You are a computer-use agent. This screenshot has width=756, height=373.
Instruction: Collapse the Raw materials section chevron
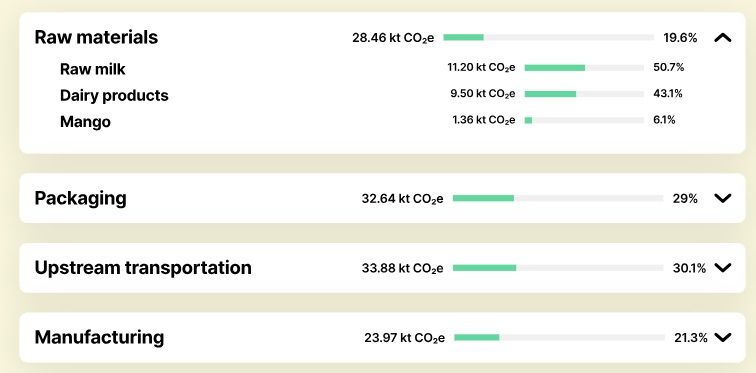(723, 38)
